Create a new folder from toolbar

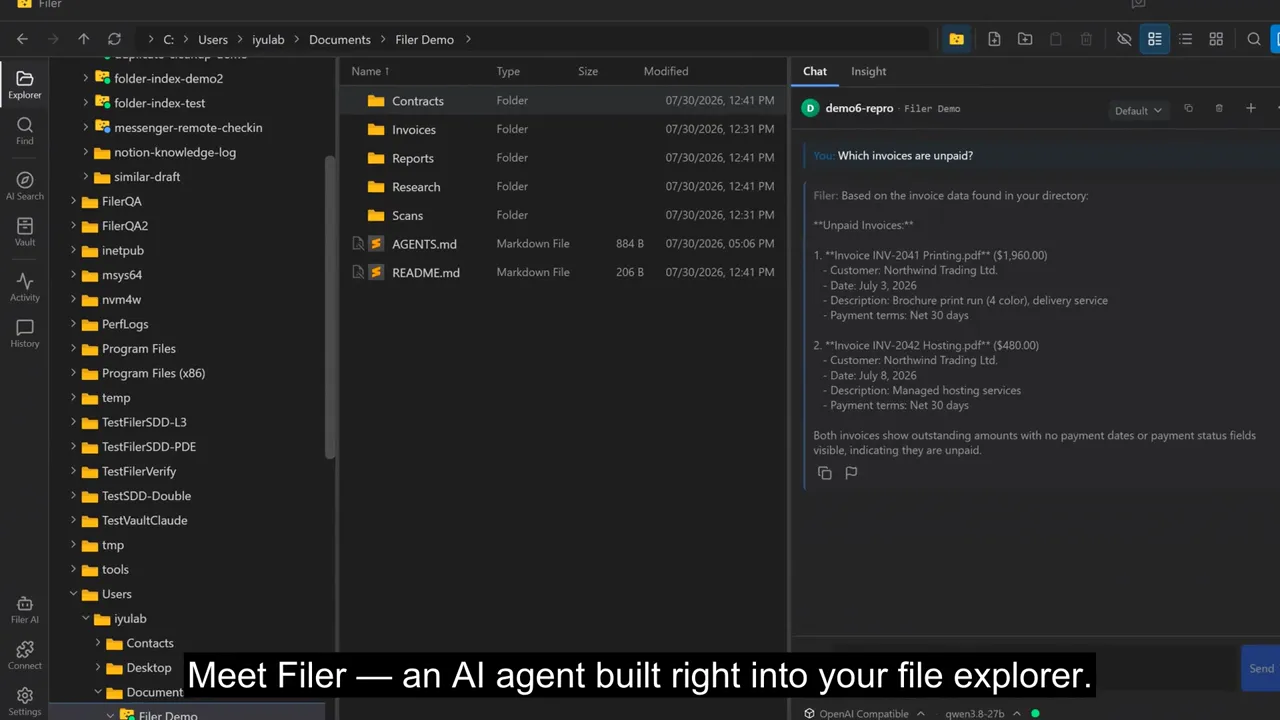pyautogui.click(x=1025, y=39)
